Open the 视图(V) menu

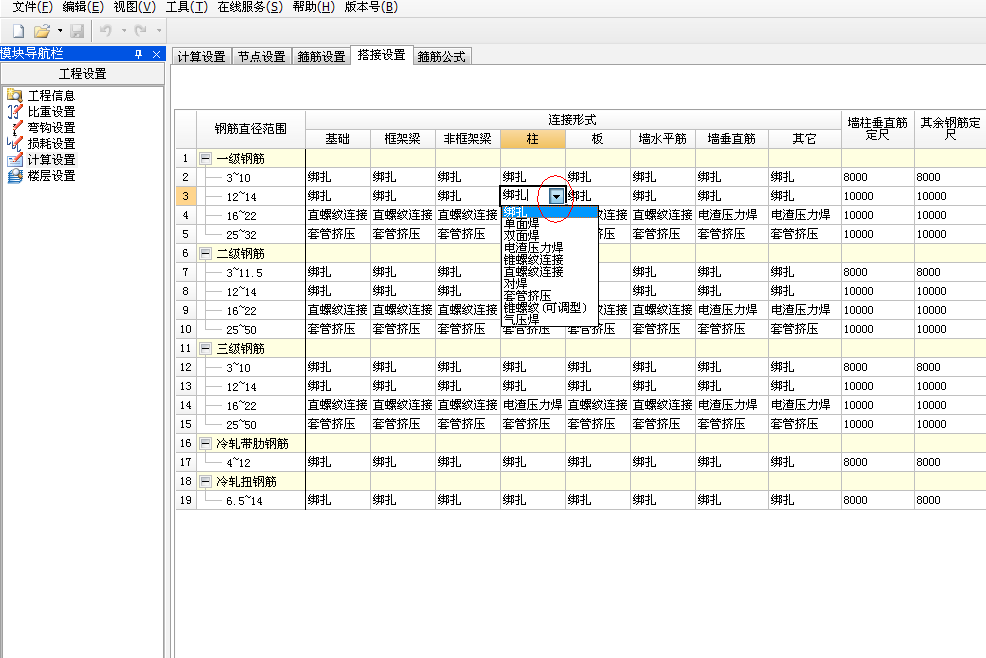135,7
